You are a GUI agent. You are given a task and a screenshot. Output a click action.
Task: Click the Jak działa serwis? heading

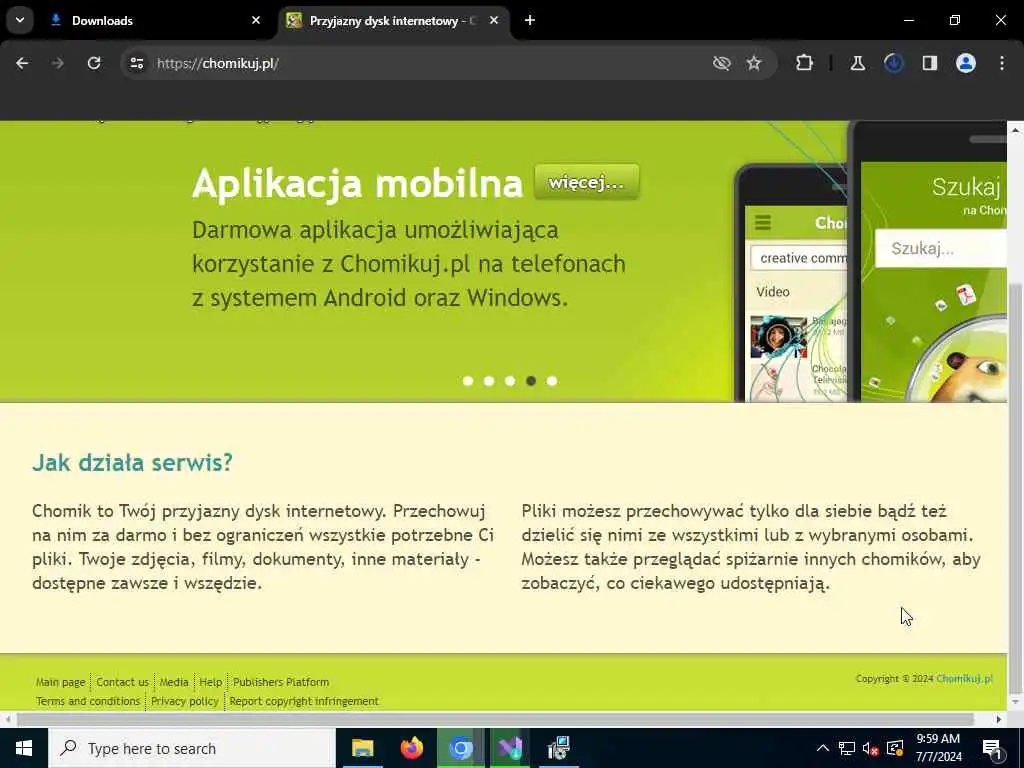click(x=133, y=462)
